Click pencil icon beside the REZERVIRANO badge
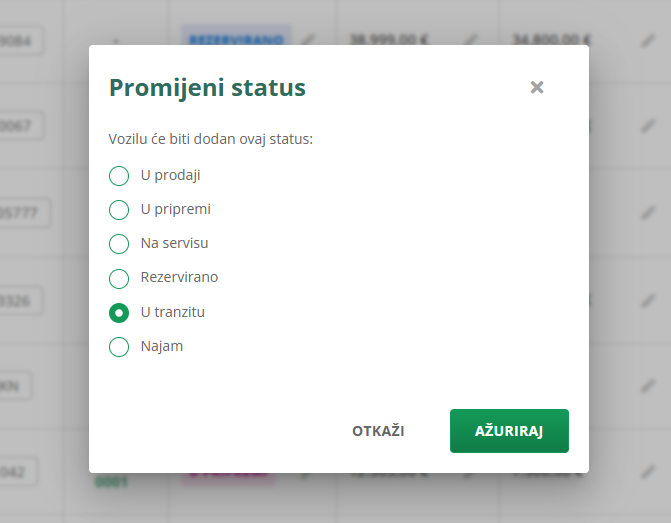This screenshot has height=523, width=671. pyautogui.click(x=308, y=40)
